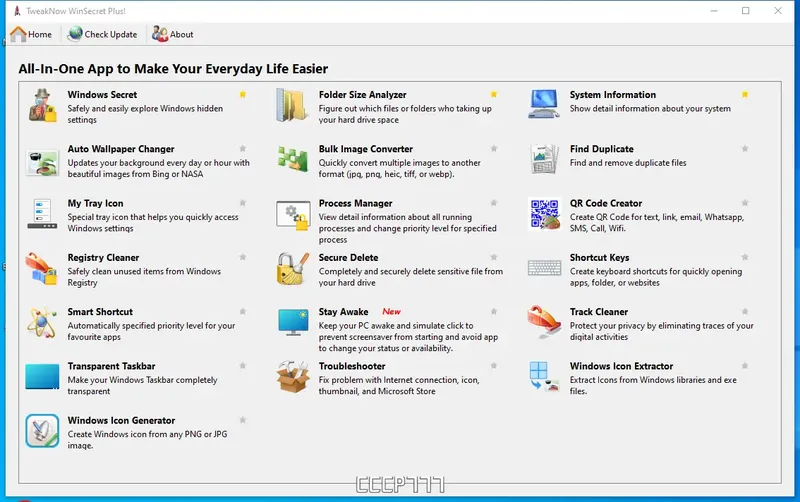
Task: Click Check Update in the toolbar
Action: point(103,34)
